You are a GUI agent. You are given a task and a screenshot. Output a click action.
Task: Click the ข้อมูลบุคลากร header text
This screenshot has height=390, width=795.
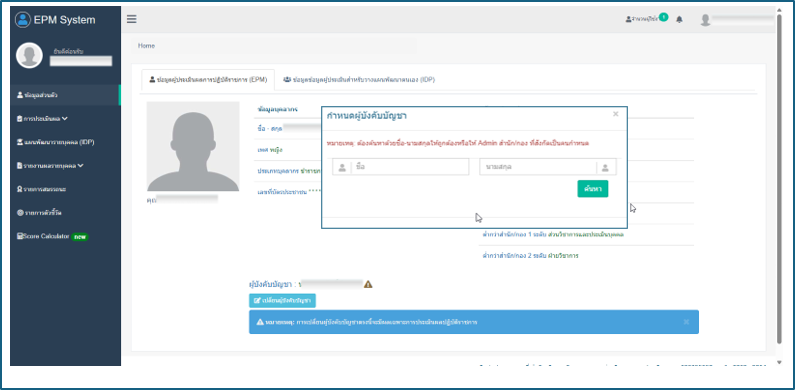click(278, 109)
